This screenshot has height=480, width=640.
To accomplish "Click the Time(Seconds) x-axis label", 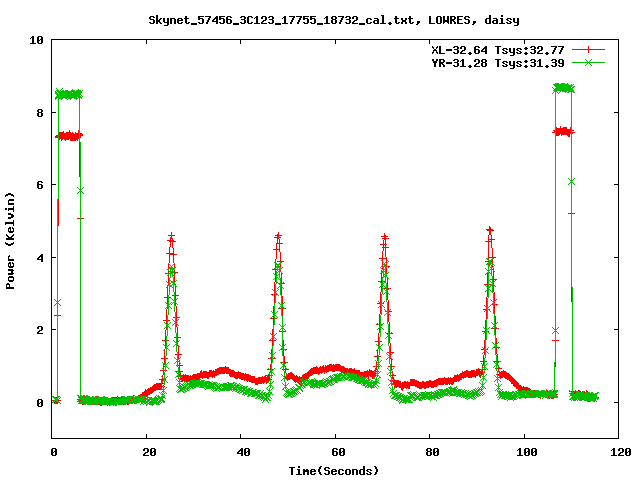I will click(x=333, y=471).
